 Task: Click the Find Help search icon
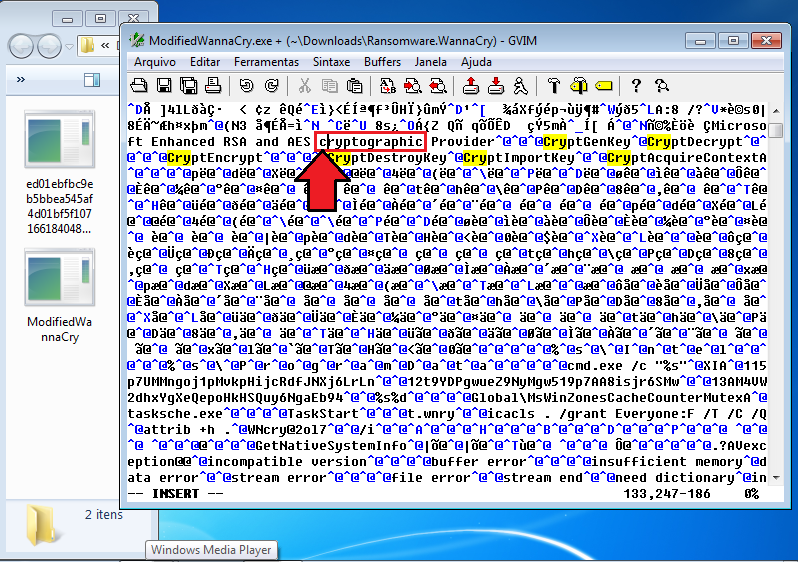tap(662, 86)
